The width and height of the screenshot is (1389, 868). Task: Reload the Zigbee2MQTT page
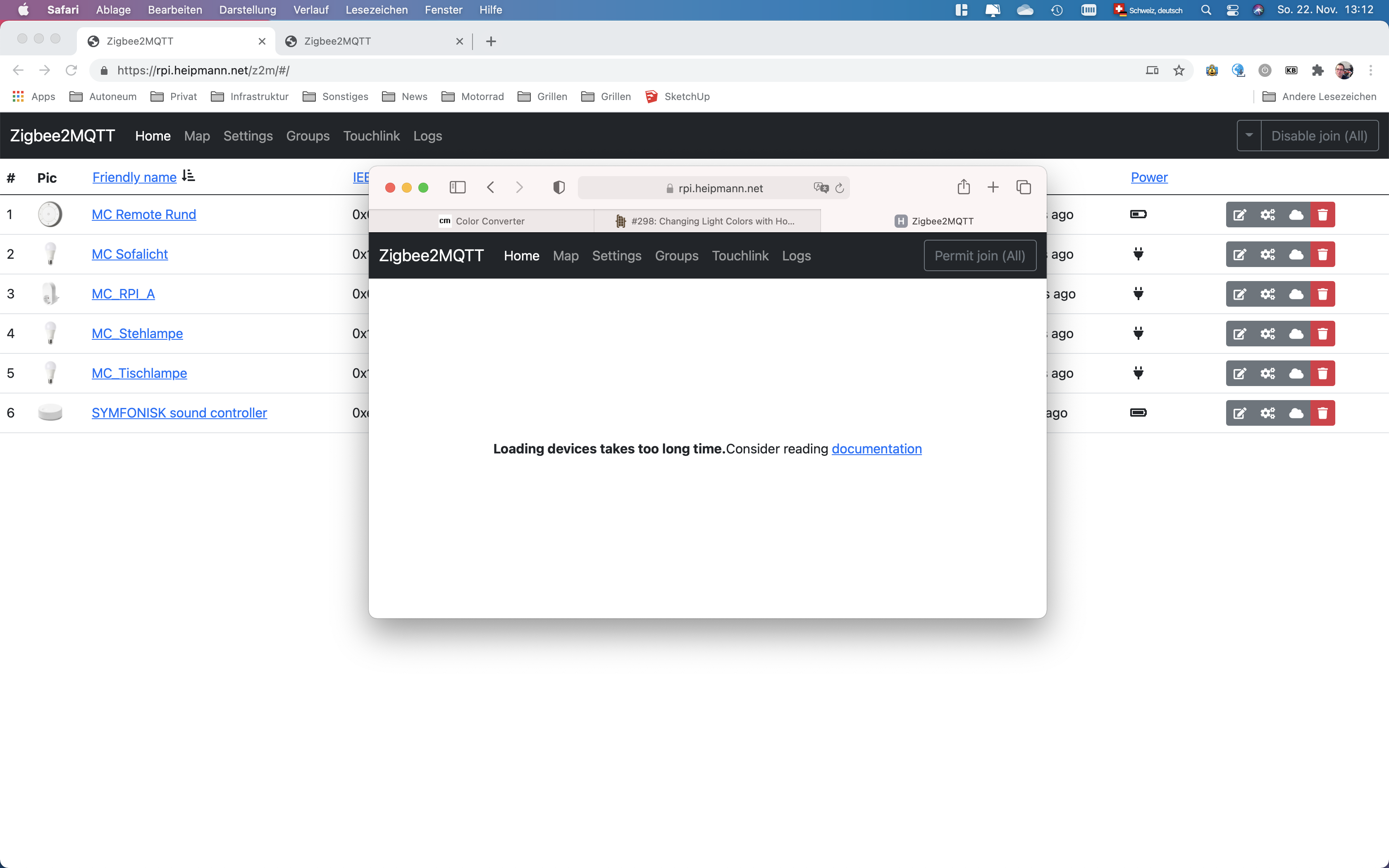(x=71, y=70)
